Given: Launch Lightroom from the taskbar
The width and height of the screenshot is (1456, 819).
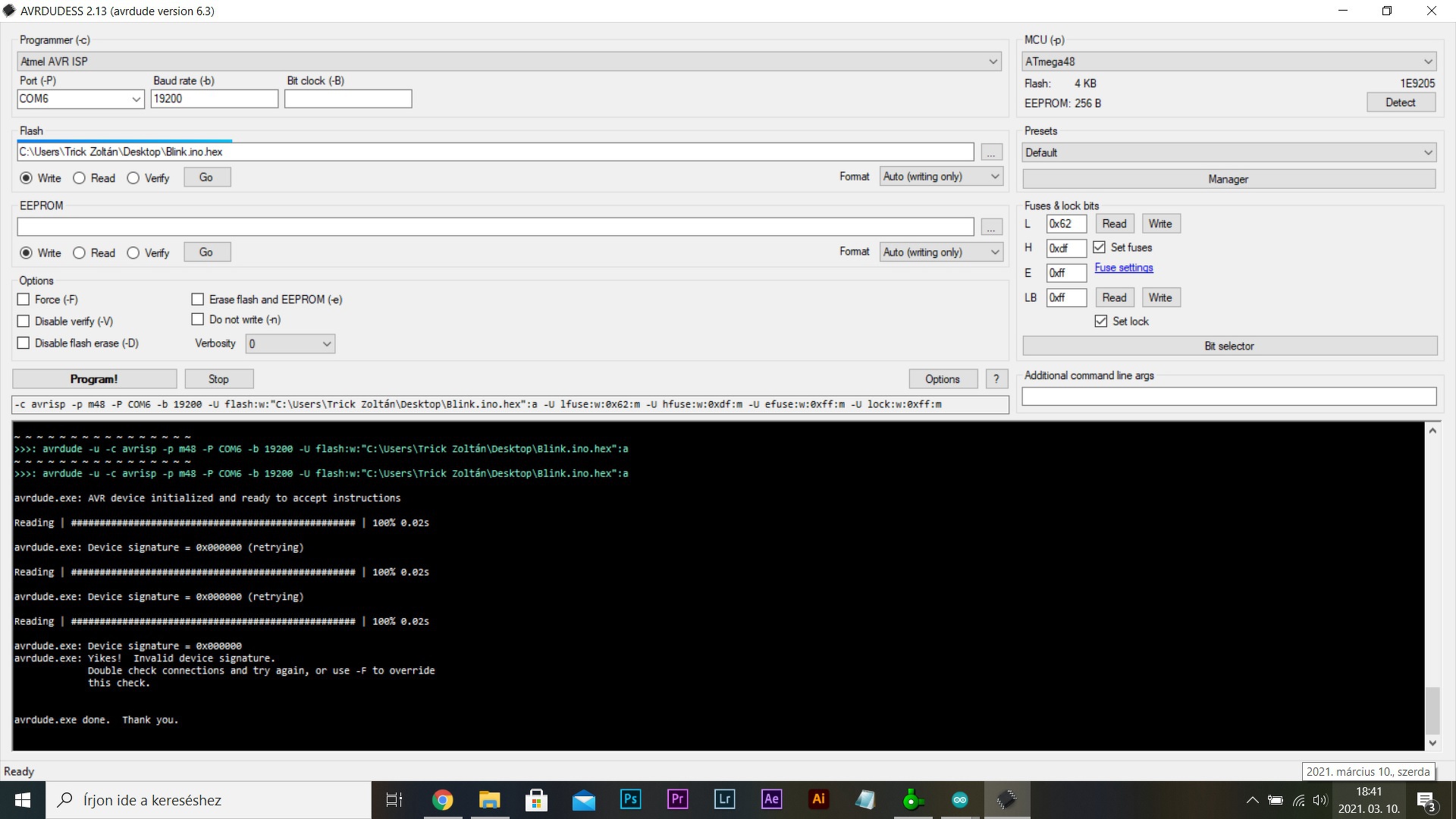Looking at the screenshot, I should pyautogui.click(x=724, y=799).
